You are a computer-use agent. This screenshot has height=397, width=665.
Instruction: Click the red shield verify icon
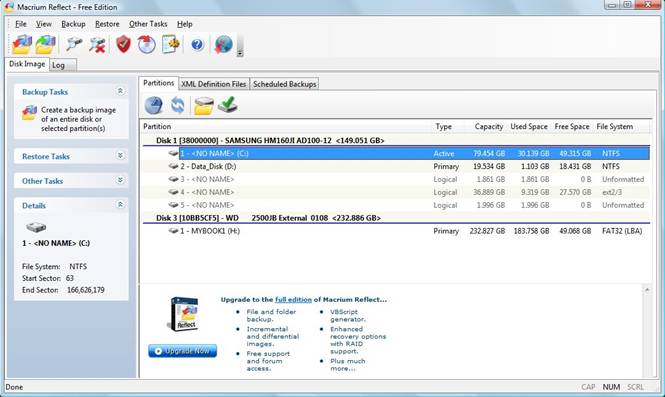(x=123, y=44)
